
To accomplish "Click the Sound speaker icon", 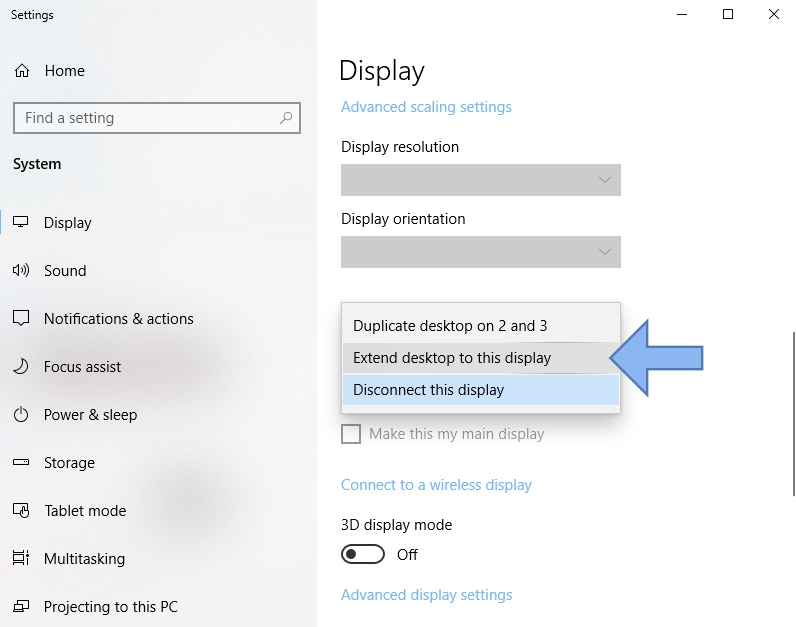I will tap(21, 270).
